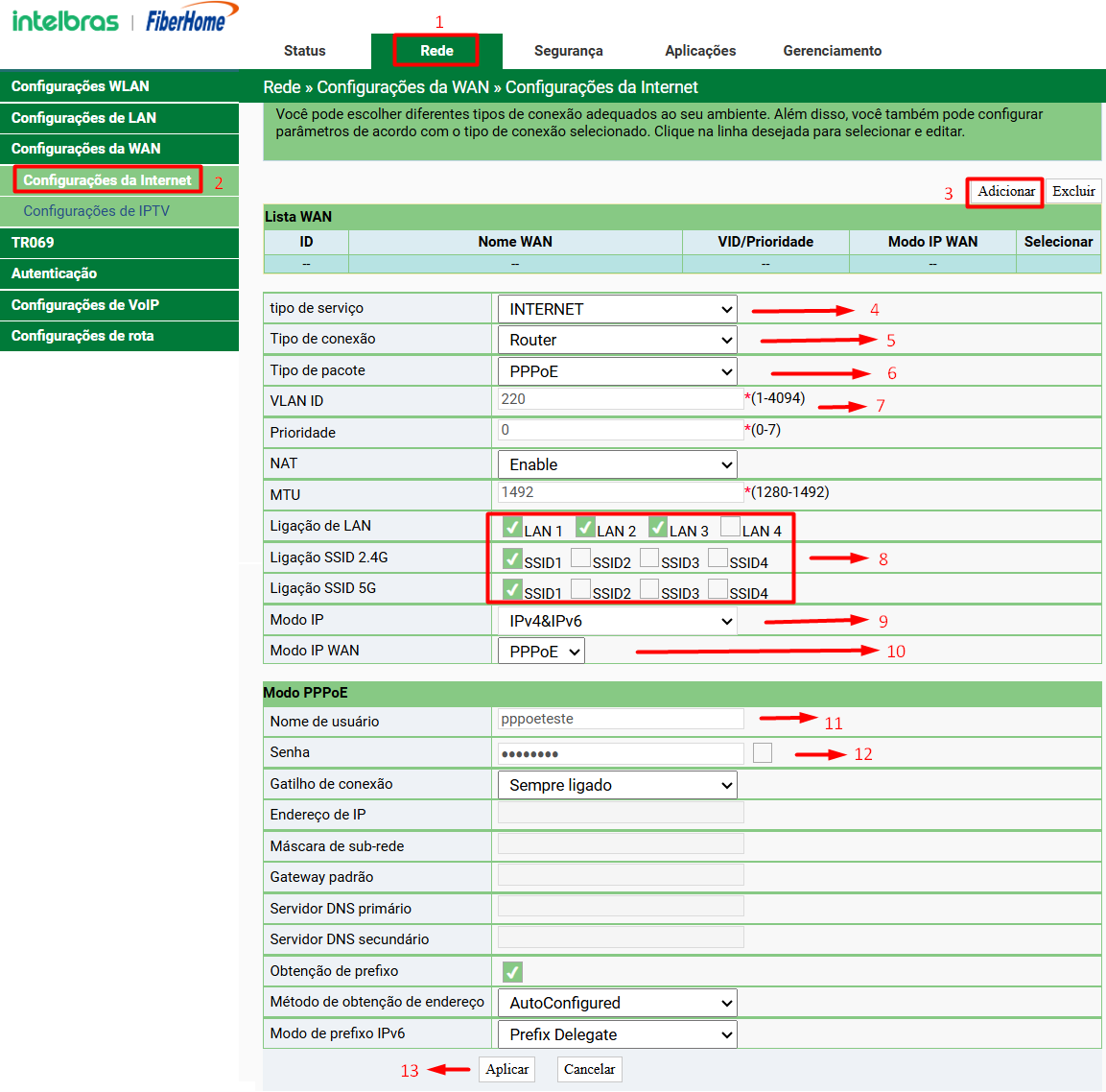Click the Selecionar column header
Screen dimensions: 1106x1092
point(1058,242)
